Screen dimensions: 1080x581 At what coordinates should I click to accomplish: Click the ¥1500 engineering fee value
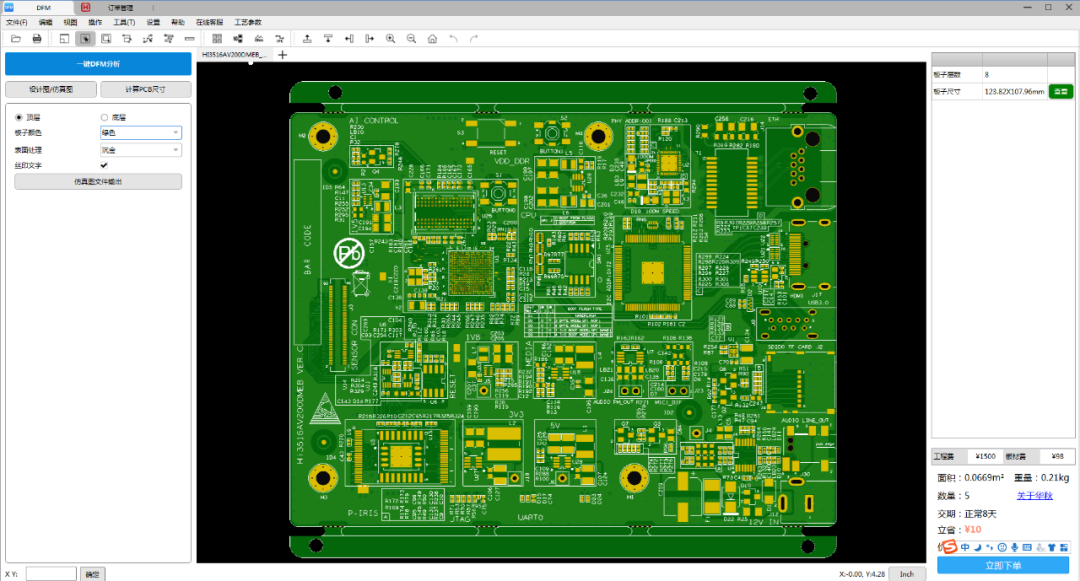coord(986,456)
